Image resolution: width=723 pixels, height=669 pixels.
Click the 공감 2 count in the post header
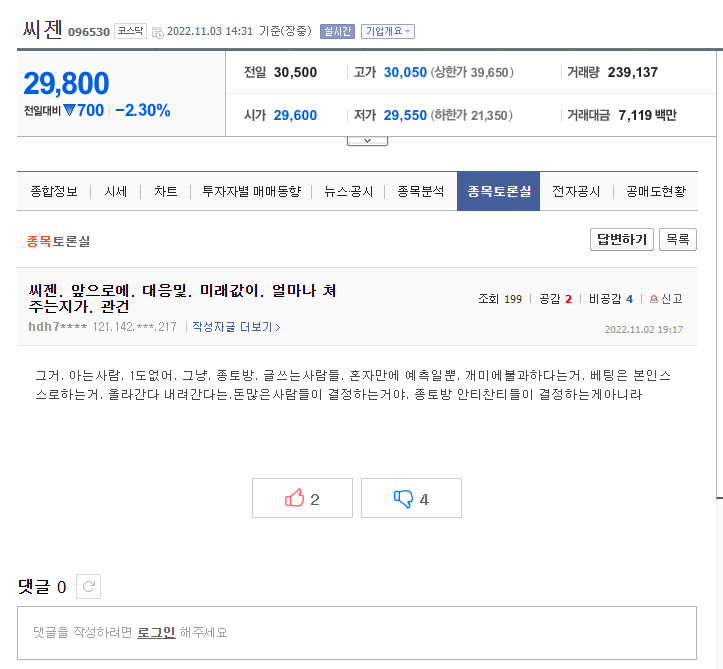tap(555, 299)
